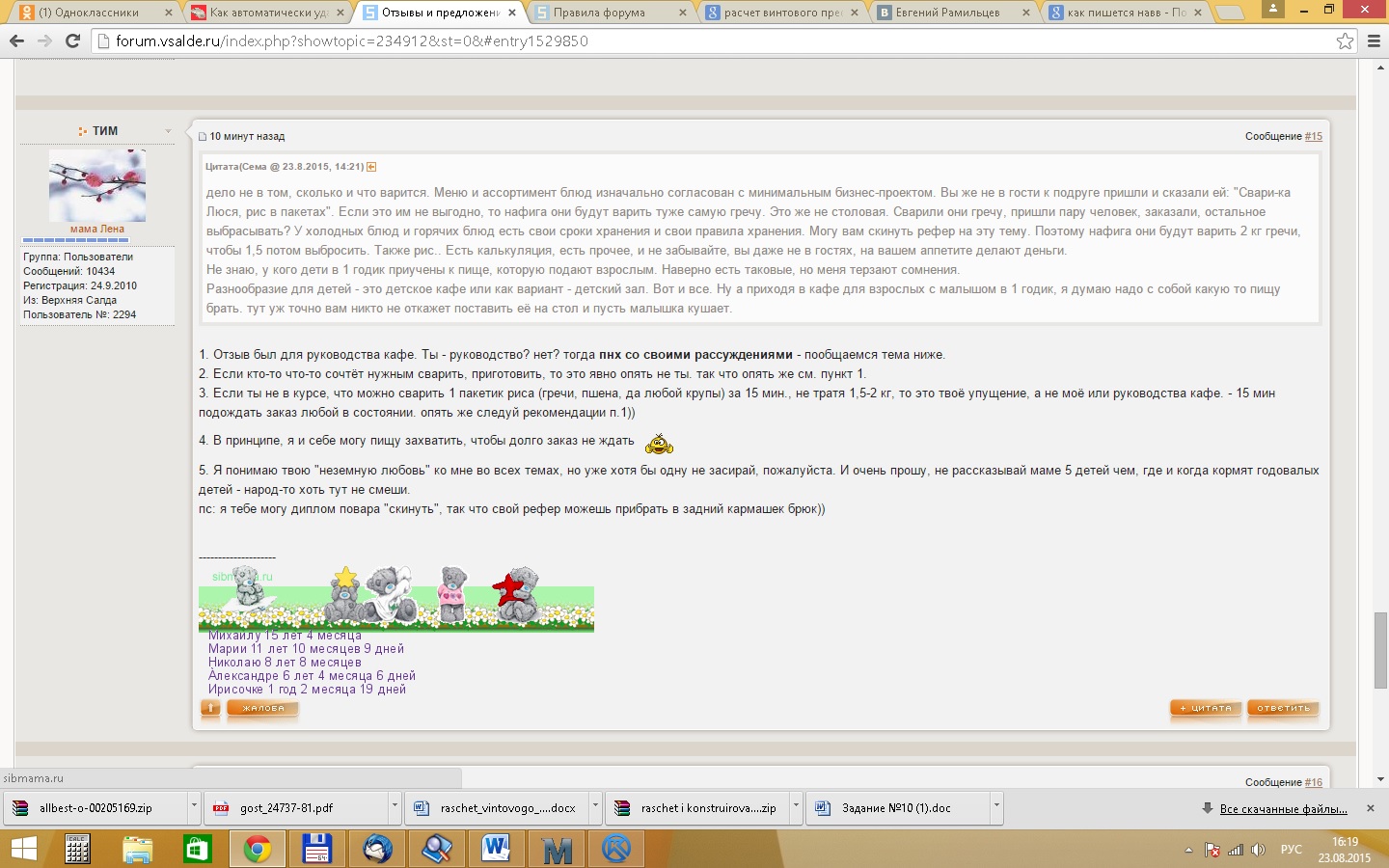Viewport: 1389px width, 868px height.
Task: Reload the forum page
Action: point(72,41)
